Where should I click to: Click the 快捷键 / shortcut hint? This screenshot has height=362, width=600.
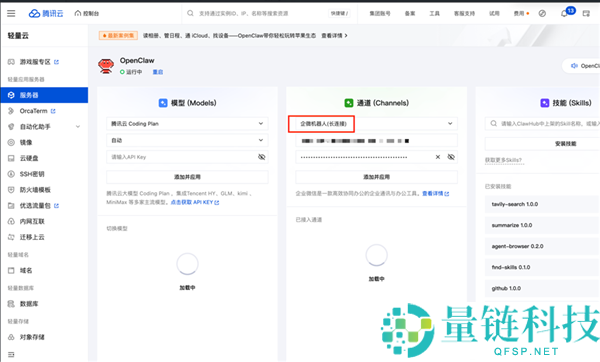(339, 13)
